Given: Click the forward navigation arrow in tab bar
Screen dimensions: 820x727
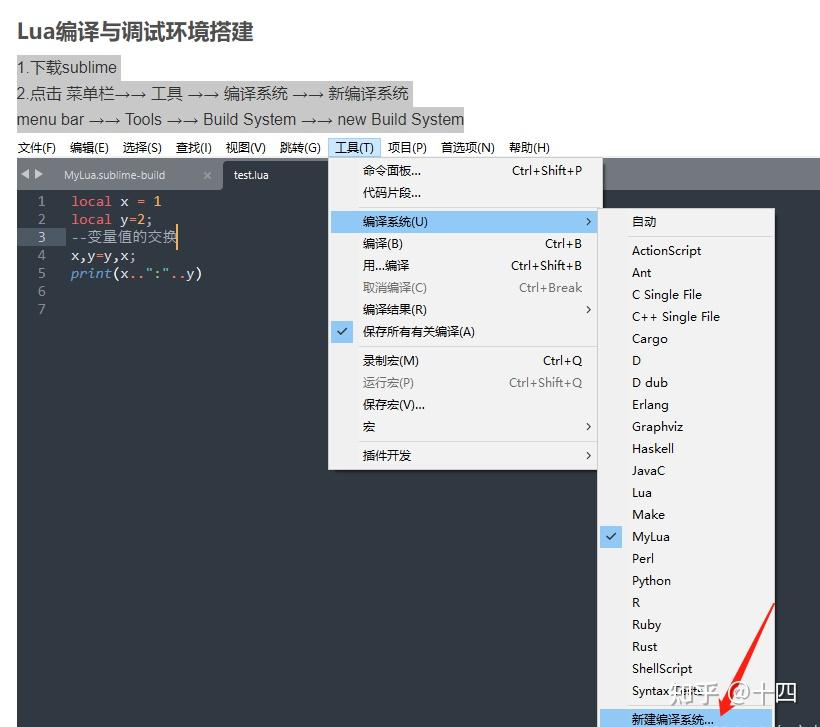Looking at the screenshot, I should (38, 172).
